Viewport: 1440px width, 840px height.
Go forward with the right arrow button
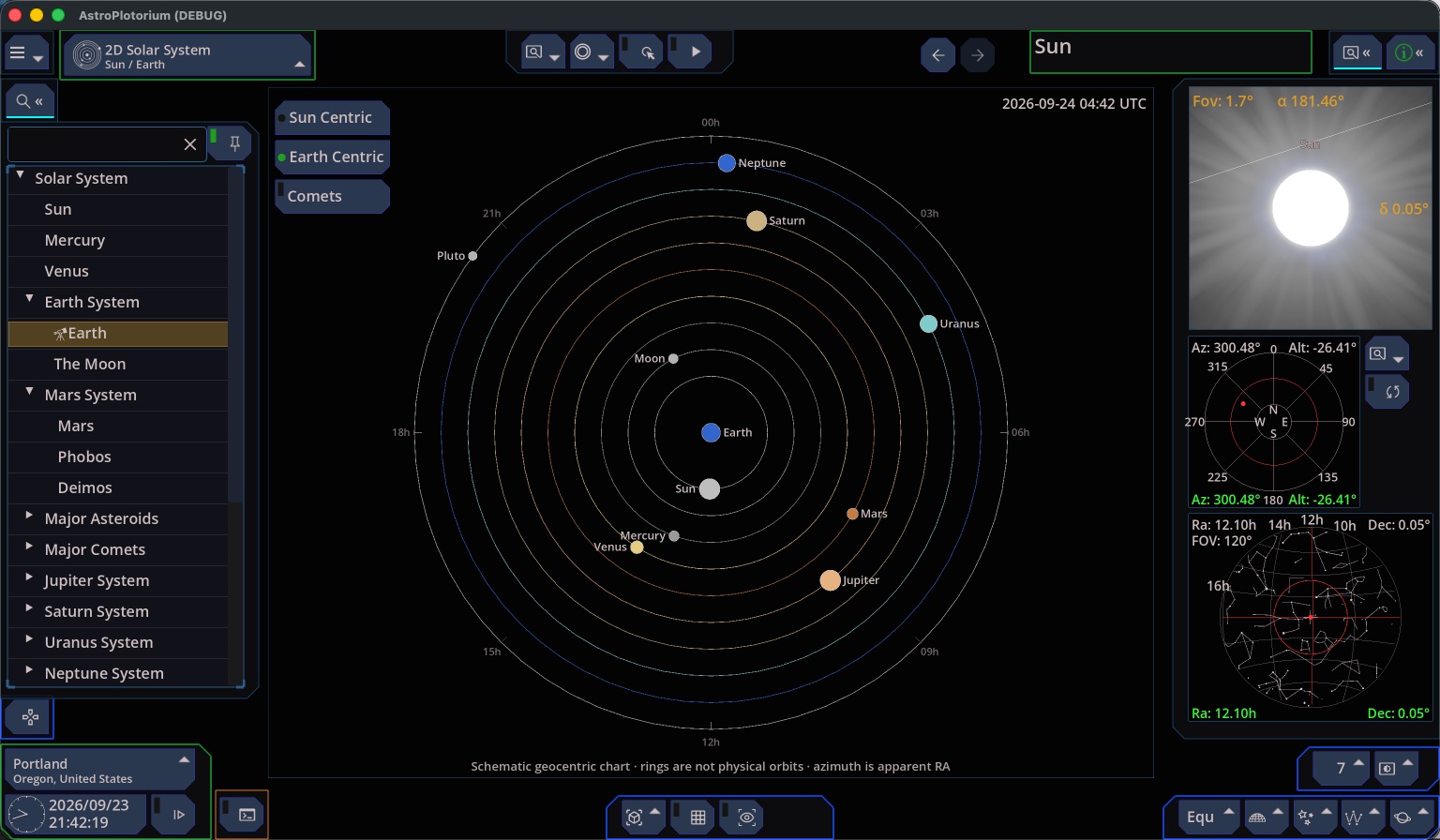[977, 55]
